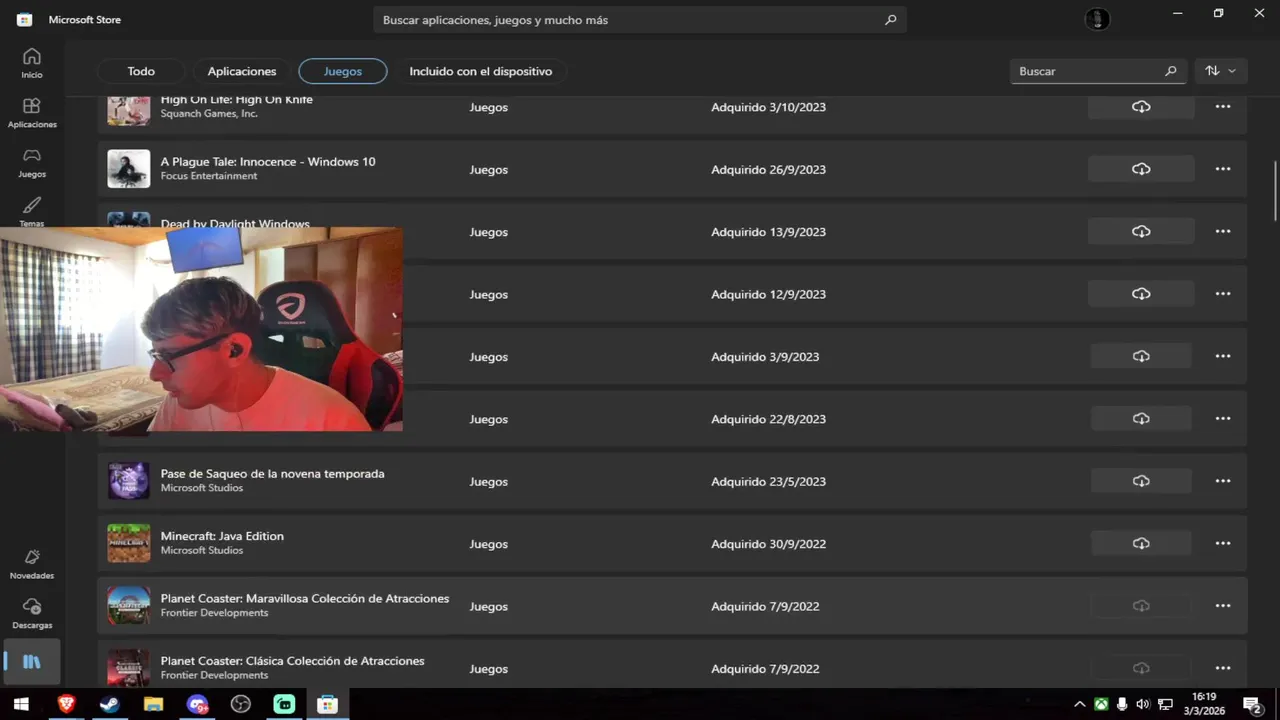Open Aplicaciones section in sidebar

point(32,113)
